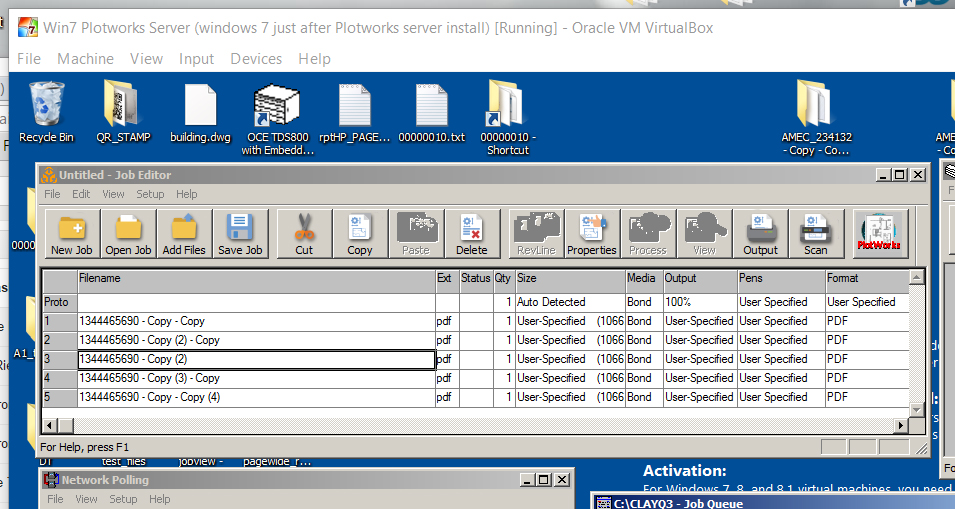Click the New Job toolbar icon
Screen dimensions: 955x509
coord(72,234)
